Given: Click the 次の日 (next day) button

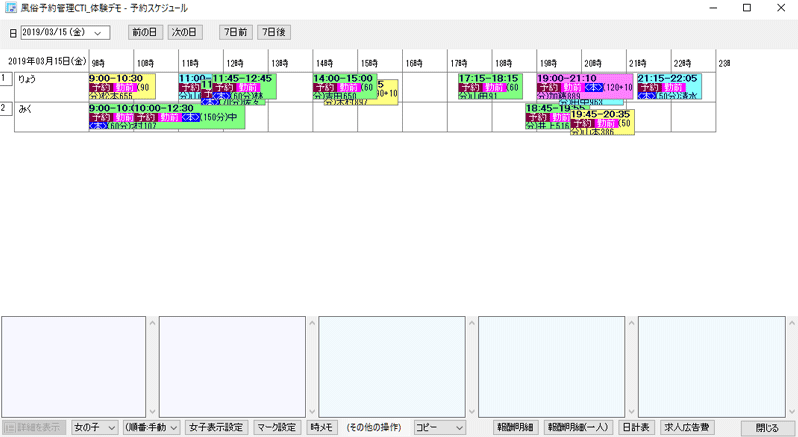Looking at the screenshot, I should 184,32.
